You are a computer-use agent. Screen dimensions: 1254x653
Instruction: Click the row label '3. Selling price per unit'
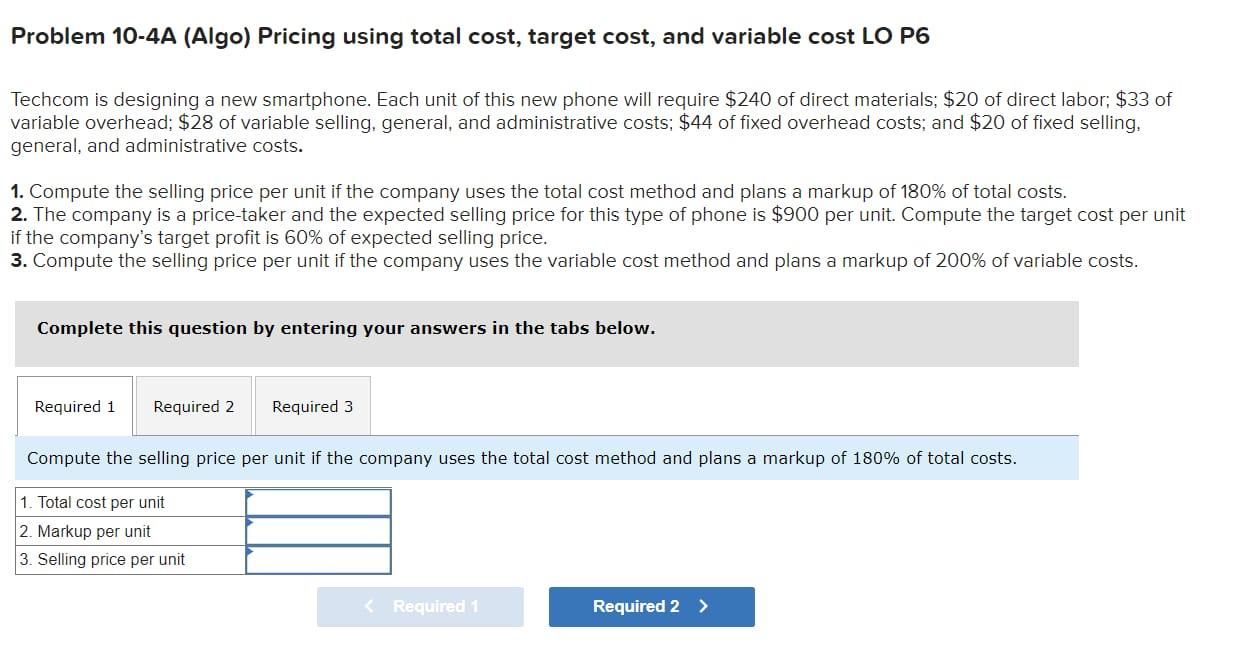(101, 559)
